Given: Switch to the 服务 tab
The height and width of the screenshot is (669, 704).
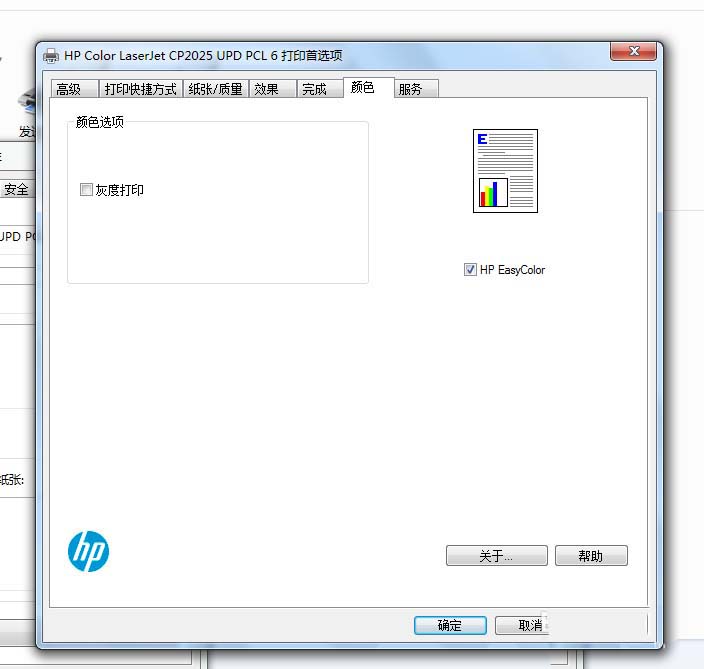Looking at the screenshot, I should [416, 89].
